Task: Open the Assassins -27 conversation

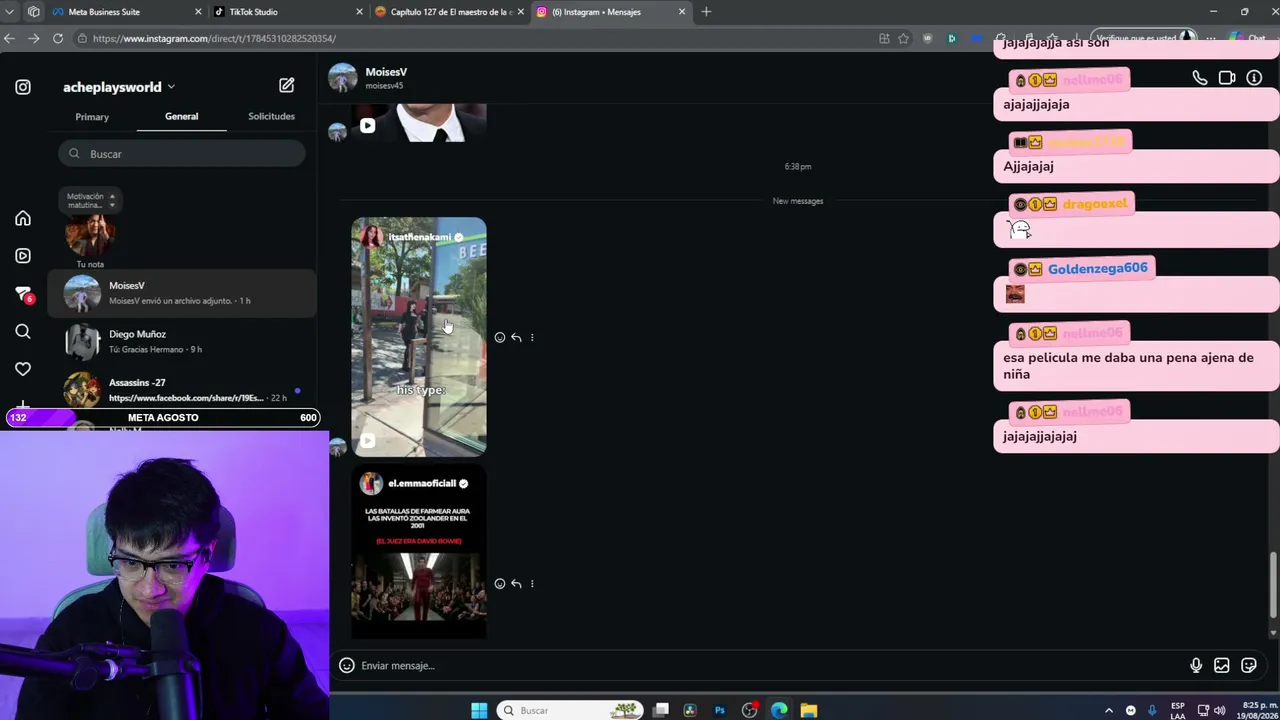Action: coord(182,390)
